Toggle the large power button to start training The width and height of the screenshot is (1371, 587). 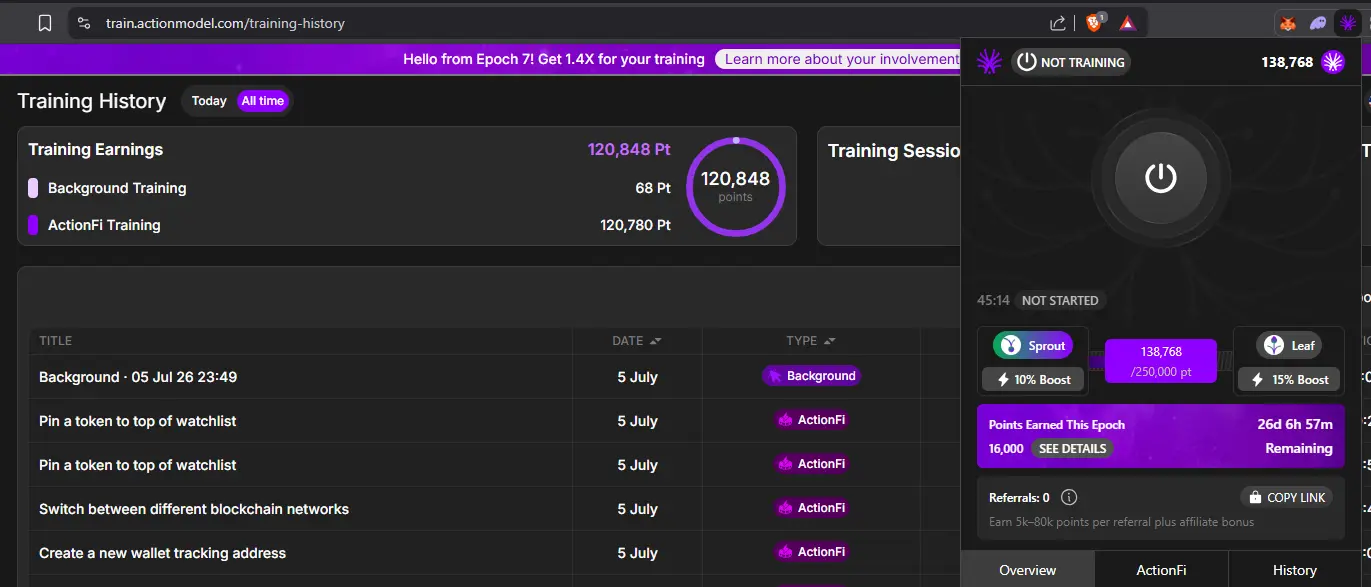1160,179
